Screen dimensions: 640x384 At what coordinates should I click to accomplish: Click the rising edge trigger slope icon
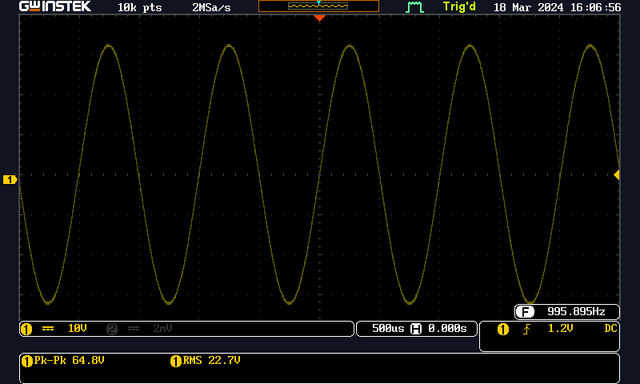point(527,329)
